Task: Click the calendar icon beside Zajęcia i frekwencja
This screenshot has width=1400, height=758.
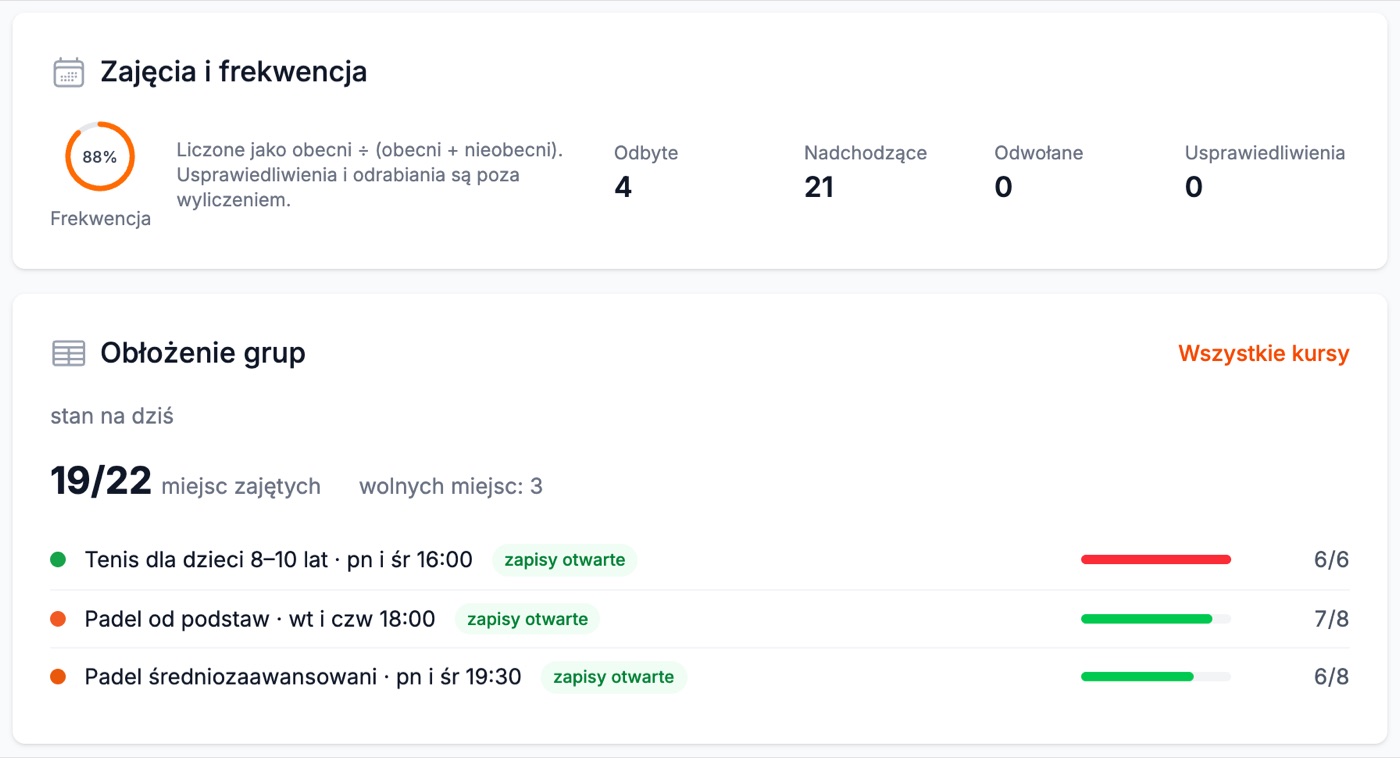Action: [68, 72]
